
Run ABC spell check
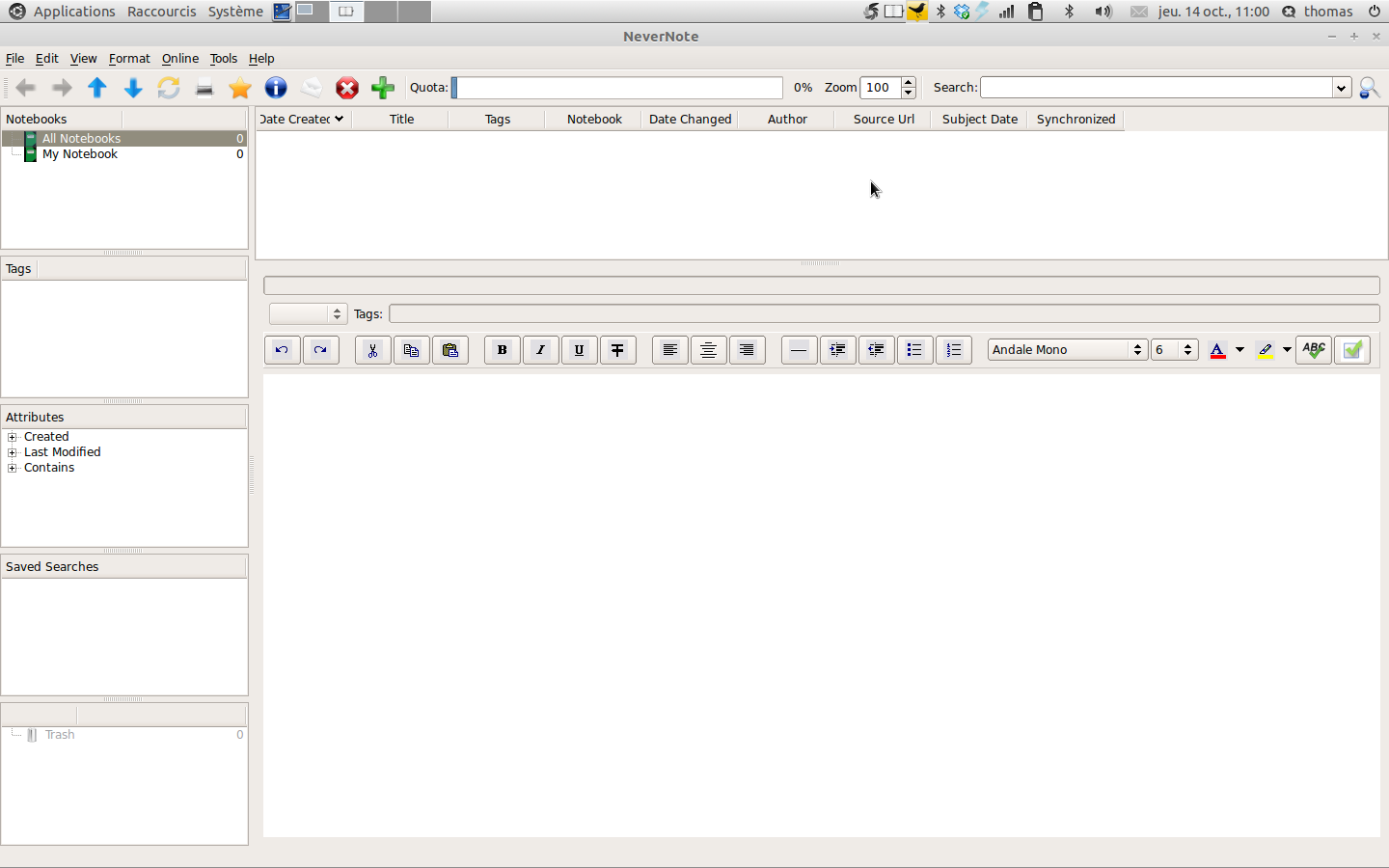(1314, 350)
